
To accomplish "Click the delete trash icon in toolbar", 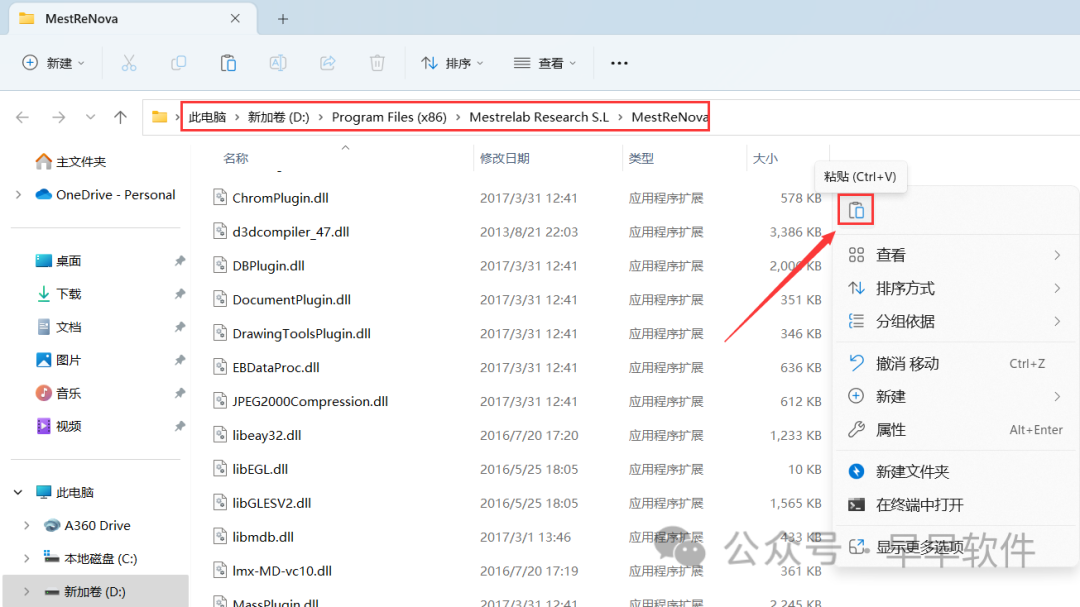I will [377, 63].
